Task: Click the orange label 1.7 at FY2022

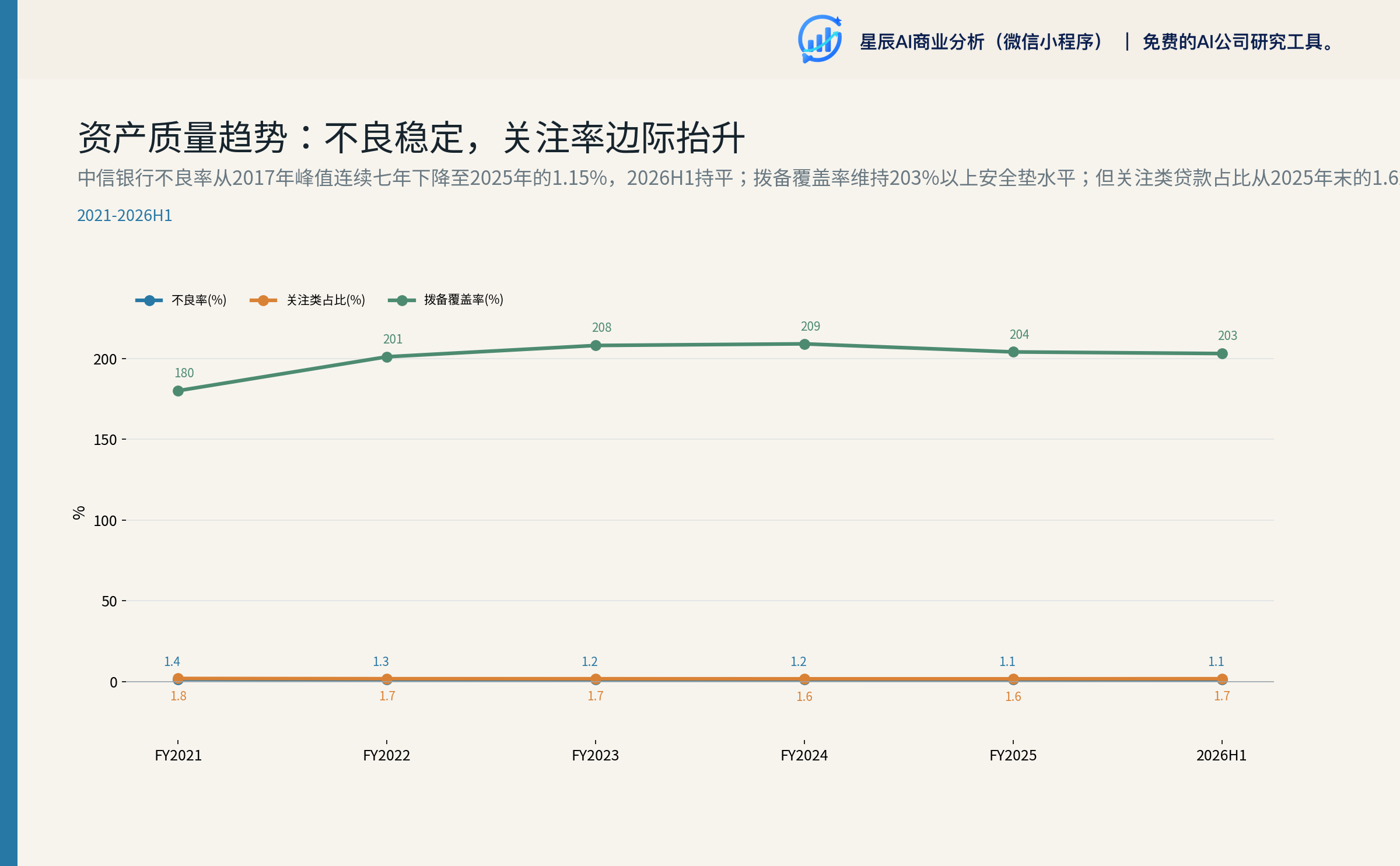Action: click(x=387, y=696)
